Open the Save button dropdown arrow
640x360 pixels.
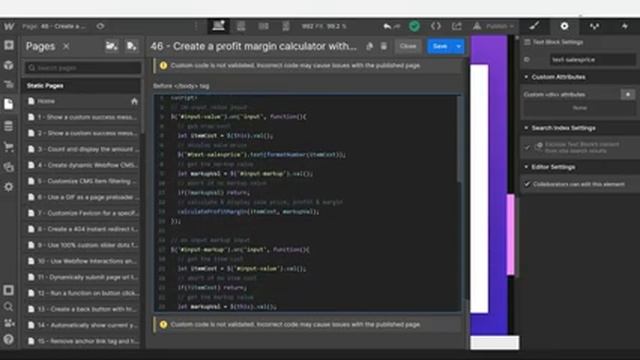pos(459,46)
